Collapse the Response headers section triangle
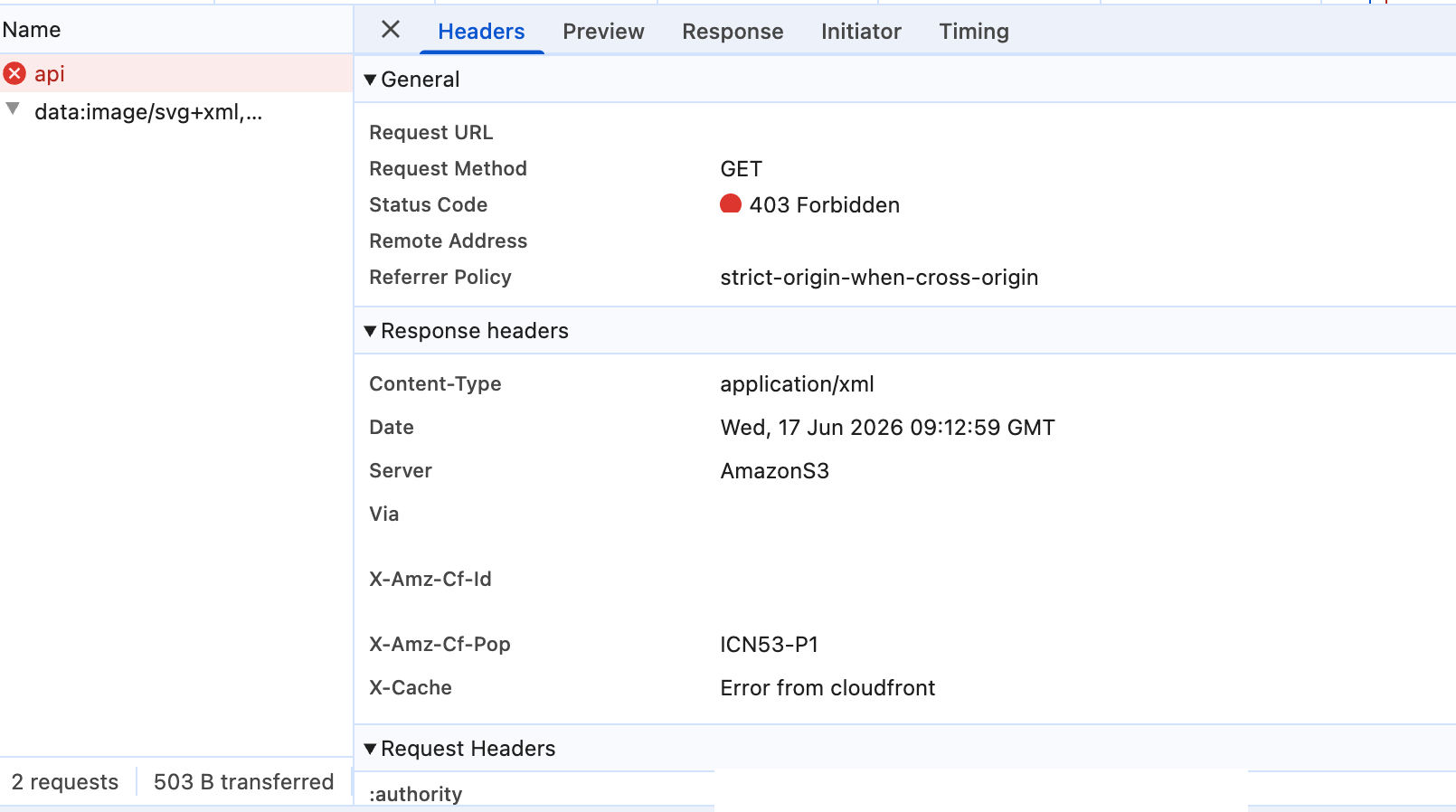 pyautogui.click(x=370, y=331)
